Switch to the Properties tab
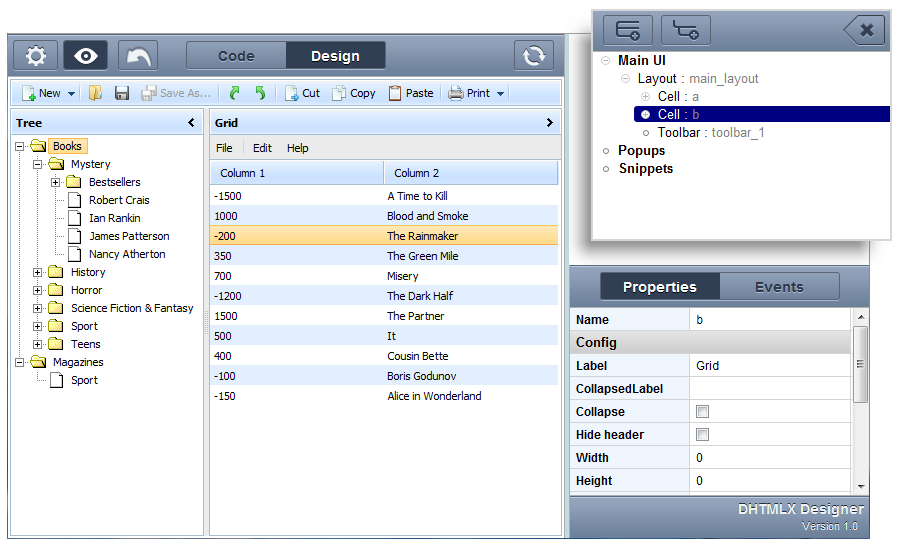 tap(660, 287)
